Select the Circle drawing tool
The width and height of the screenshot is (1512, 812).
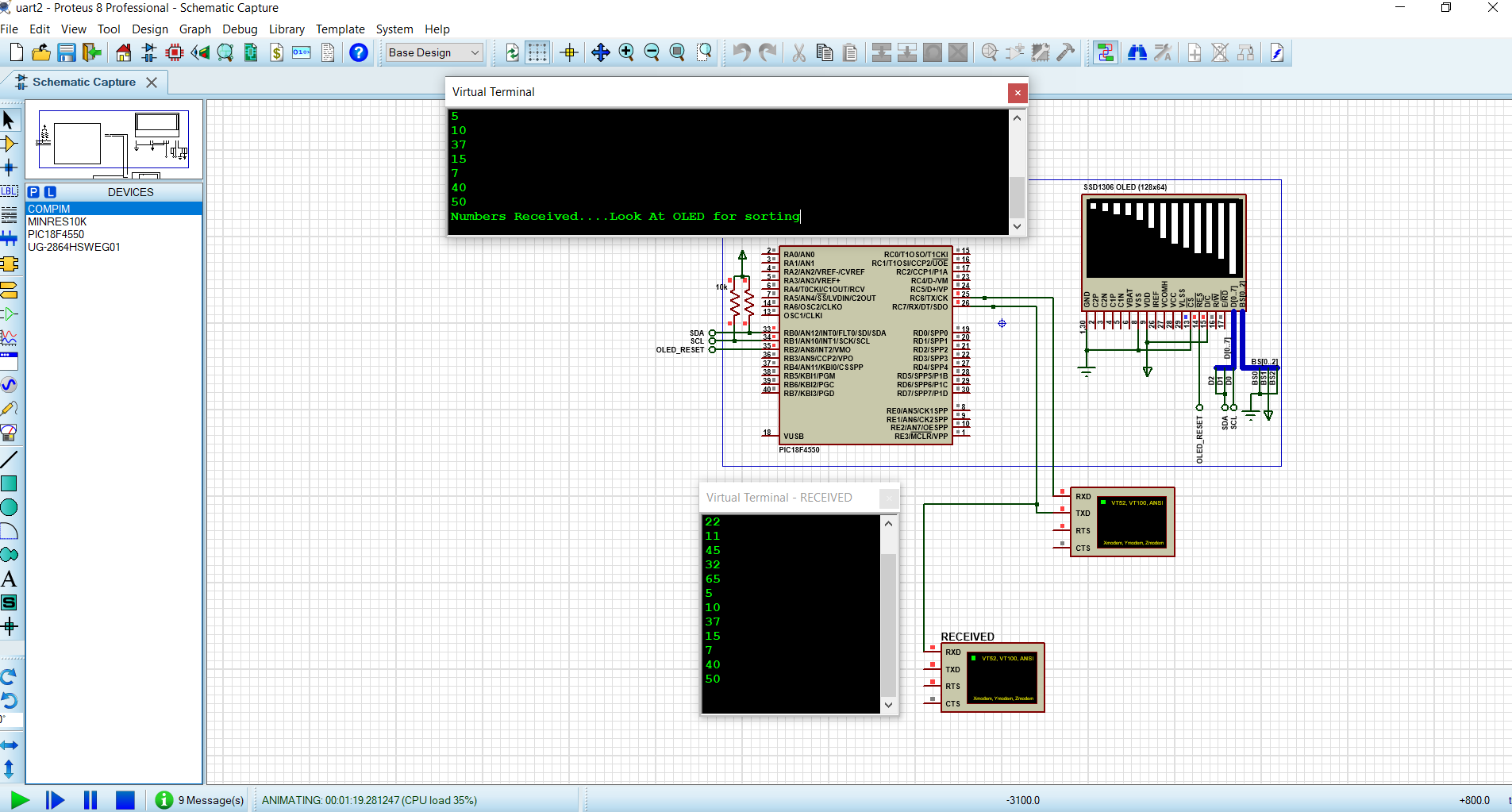click(x=10, y=507)
